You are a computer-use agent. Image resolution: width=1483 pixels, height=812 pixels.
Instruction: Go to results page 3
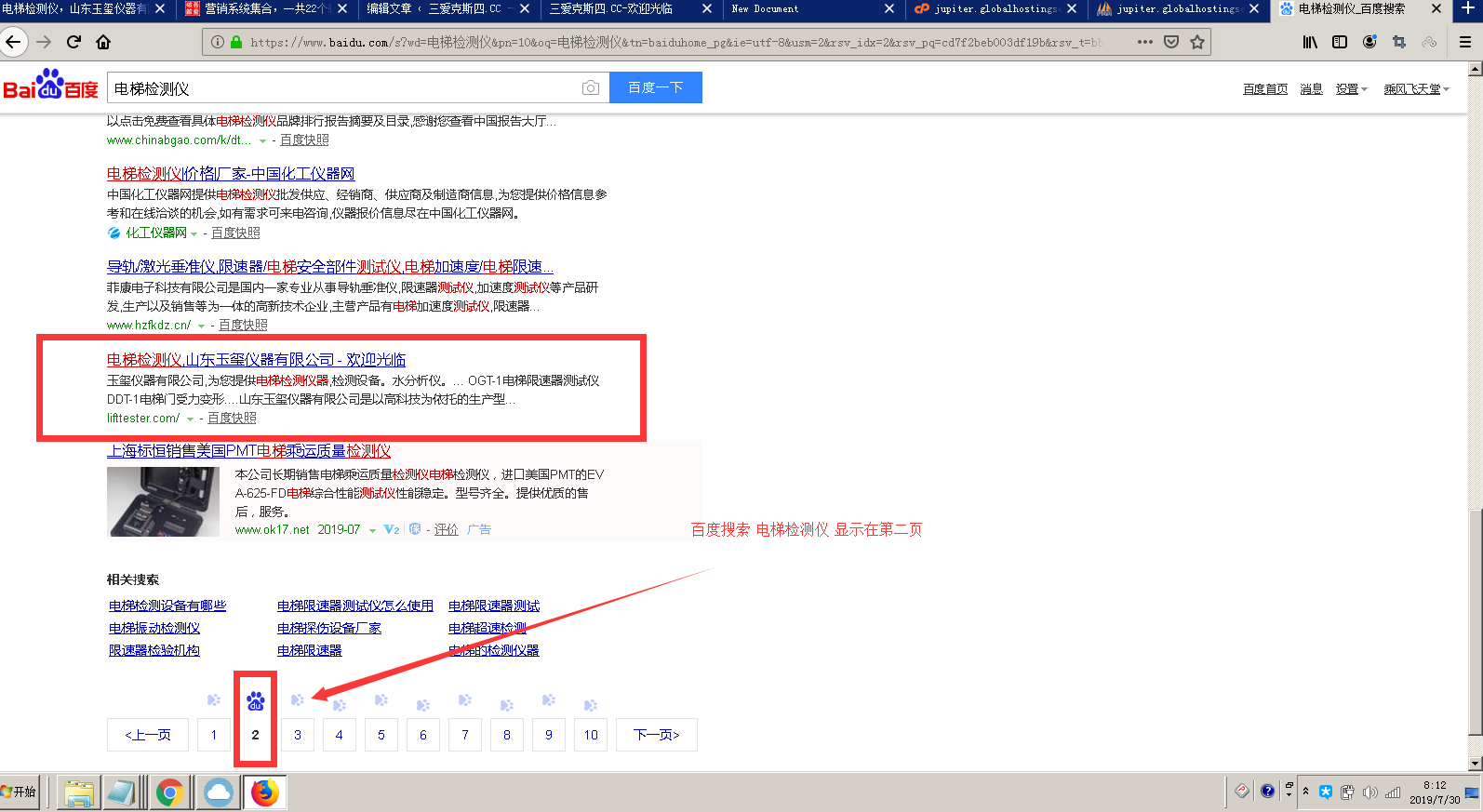click(x=298, y=735)
